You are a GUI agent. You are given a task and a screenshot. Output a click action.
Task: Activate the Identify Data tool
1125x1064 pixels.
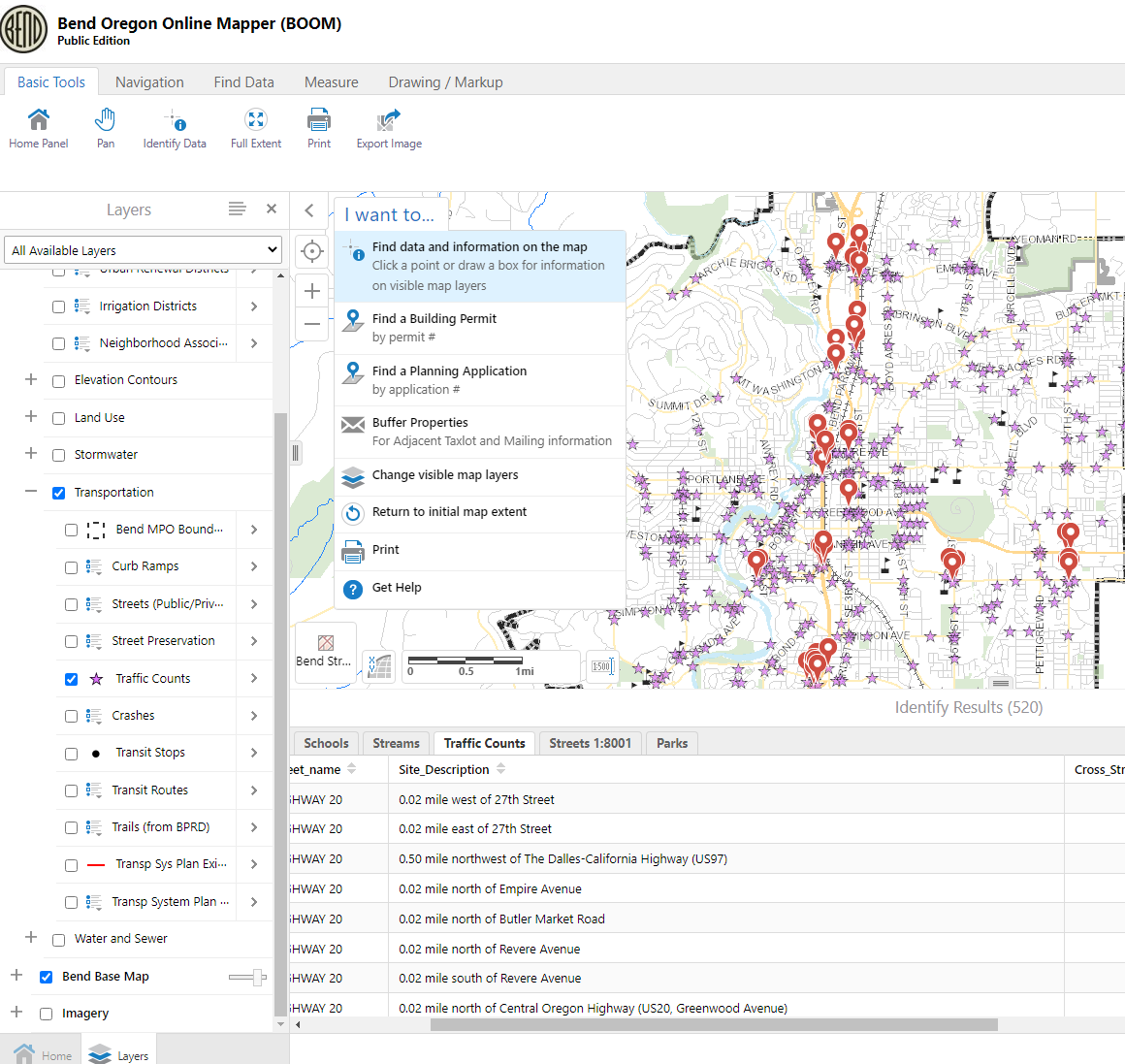click(x=175, y=120)
